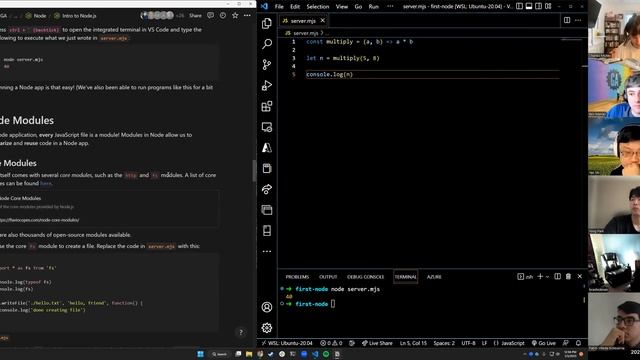Image resolution: width=640 pixels, height=360 pixels.
Task: Change Spaces: 2 indentation setting
Action: [x=444, y=343]
